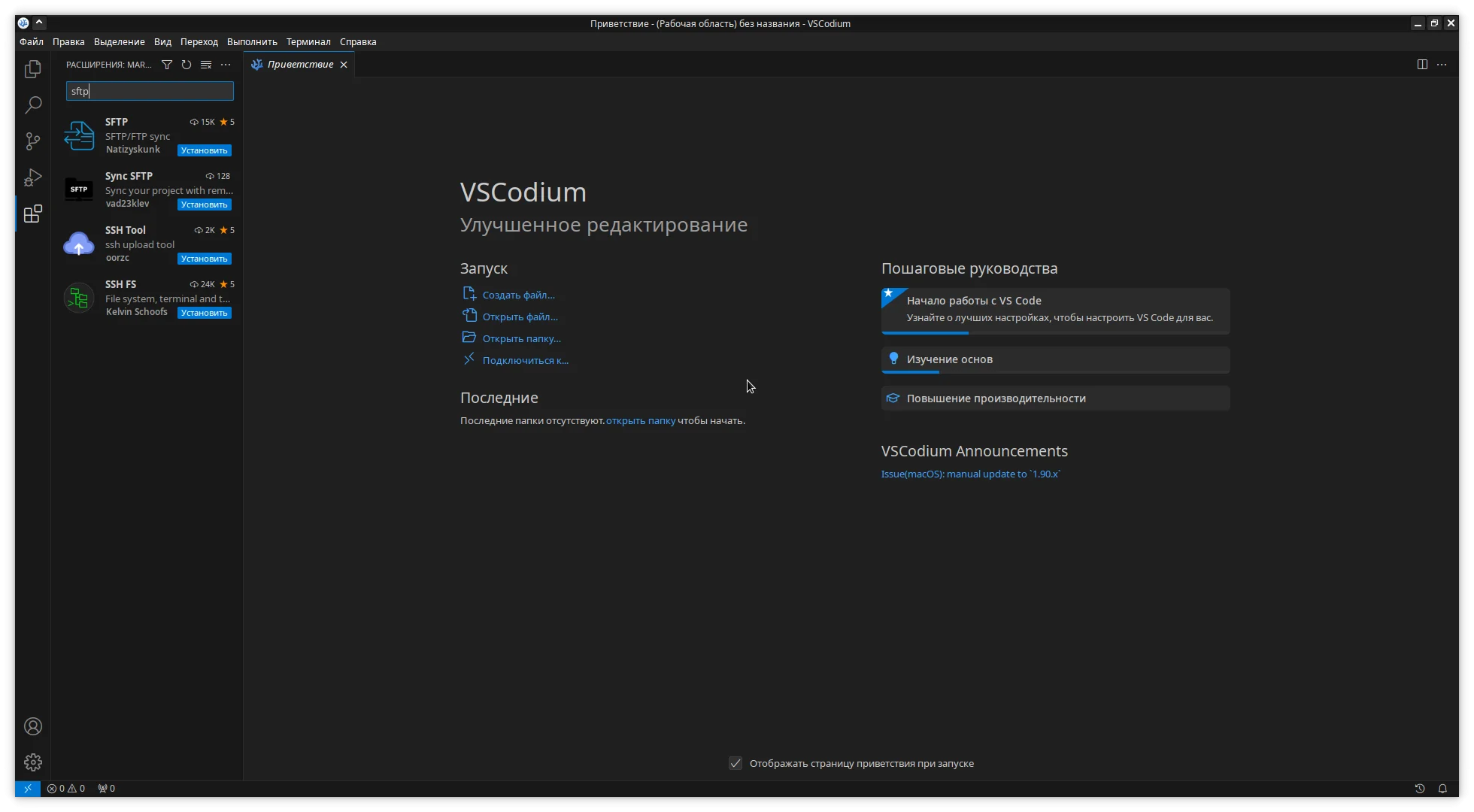Click the extensions search input field

click(x=150, y=91)
